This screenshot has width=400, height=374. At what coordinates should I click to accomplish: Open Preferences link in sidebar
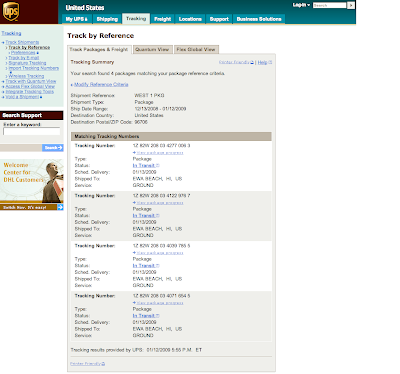(23, 53)
